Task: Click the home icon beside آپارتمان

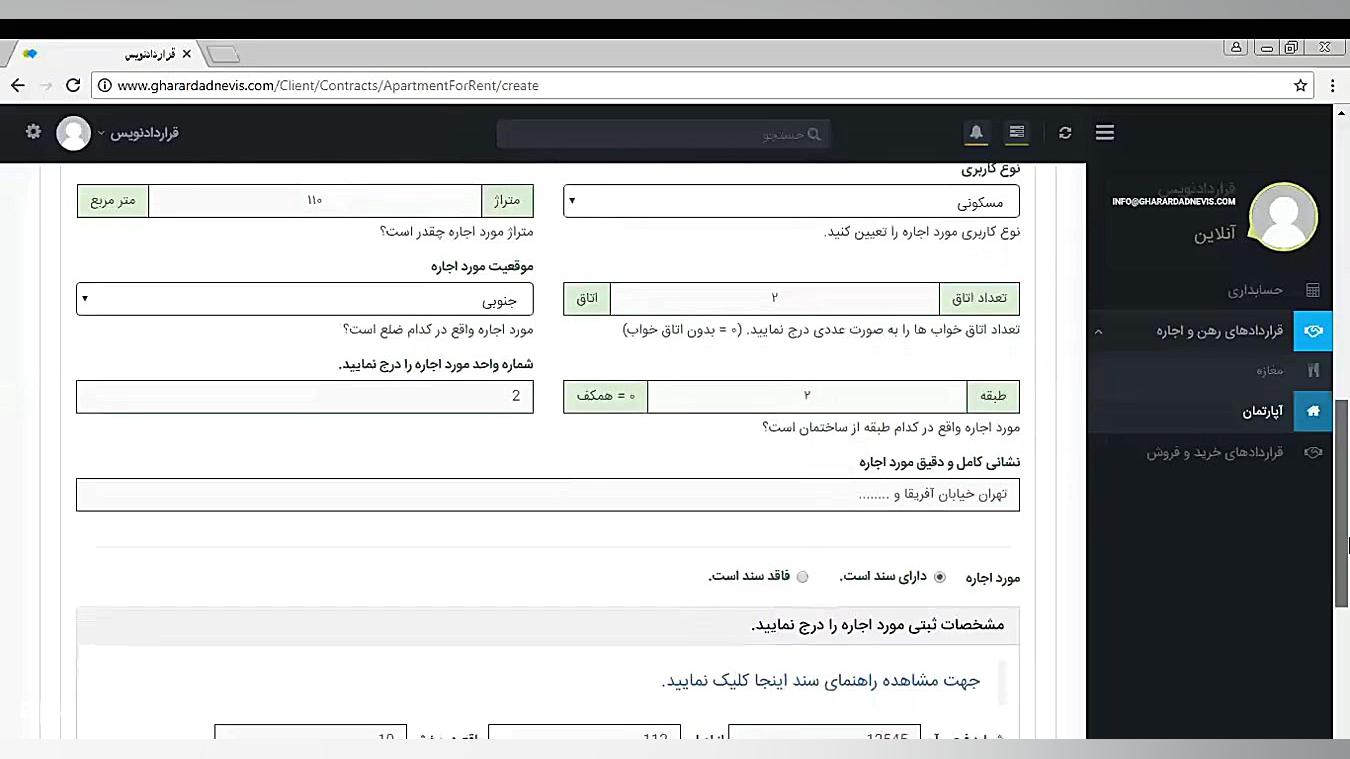Action: coord(1313,411)
